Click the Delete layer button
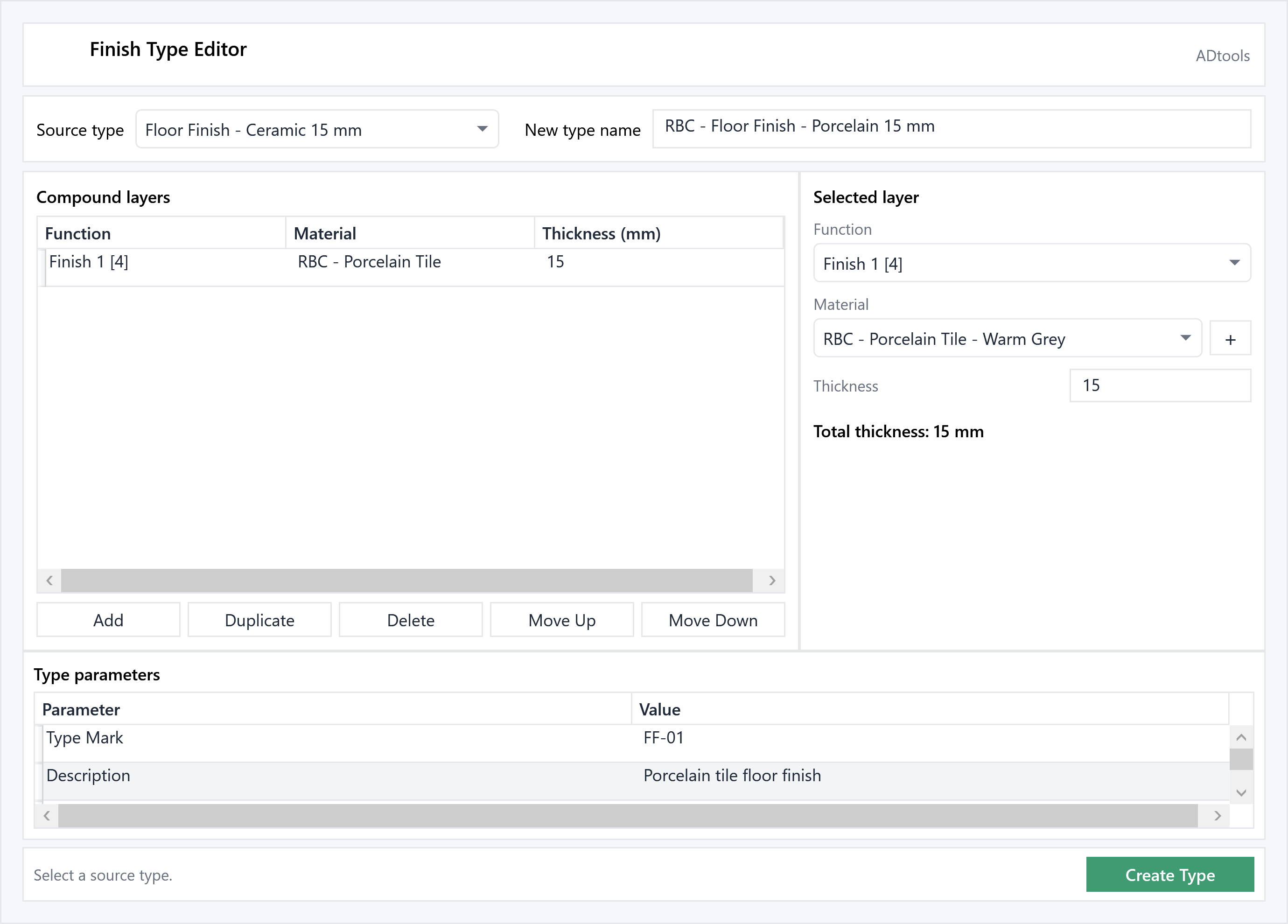Viewport: 1288px width, 924px height. (411, 620)
